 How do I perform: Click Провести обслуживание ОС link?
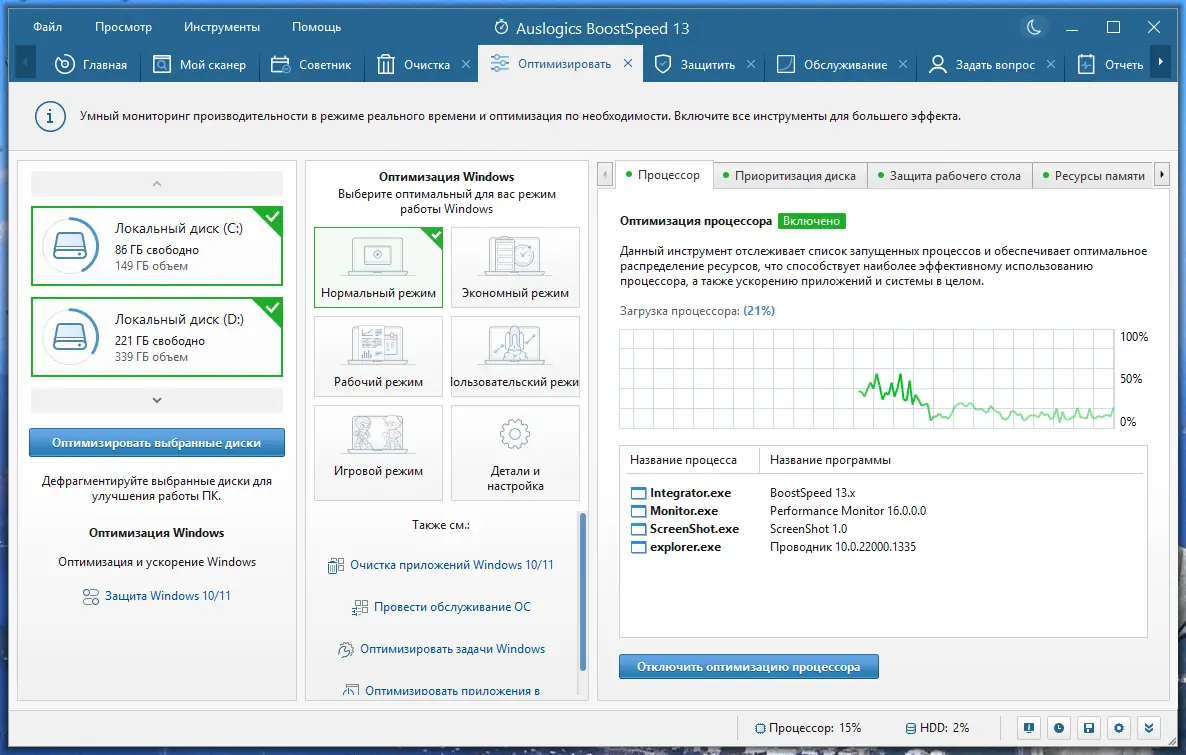click(441, 607)
